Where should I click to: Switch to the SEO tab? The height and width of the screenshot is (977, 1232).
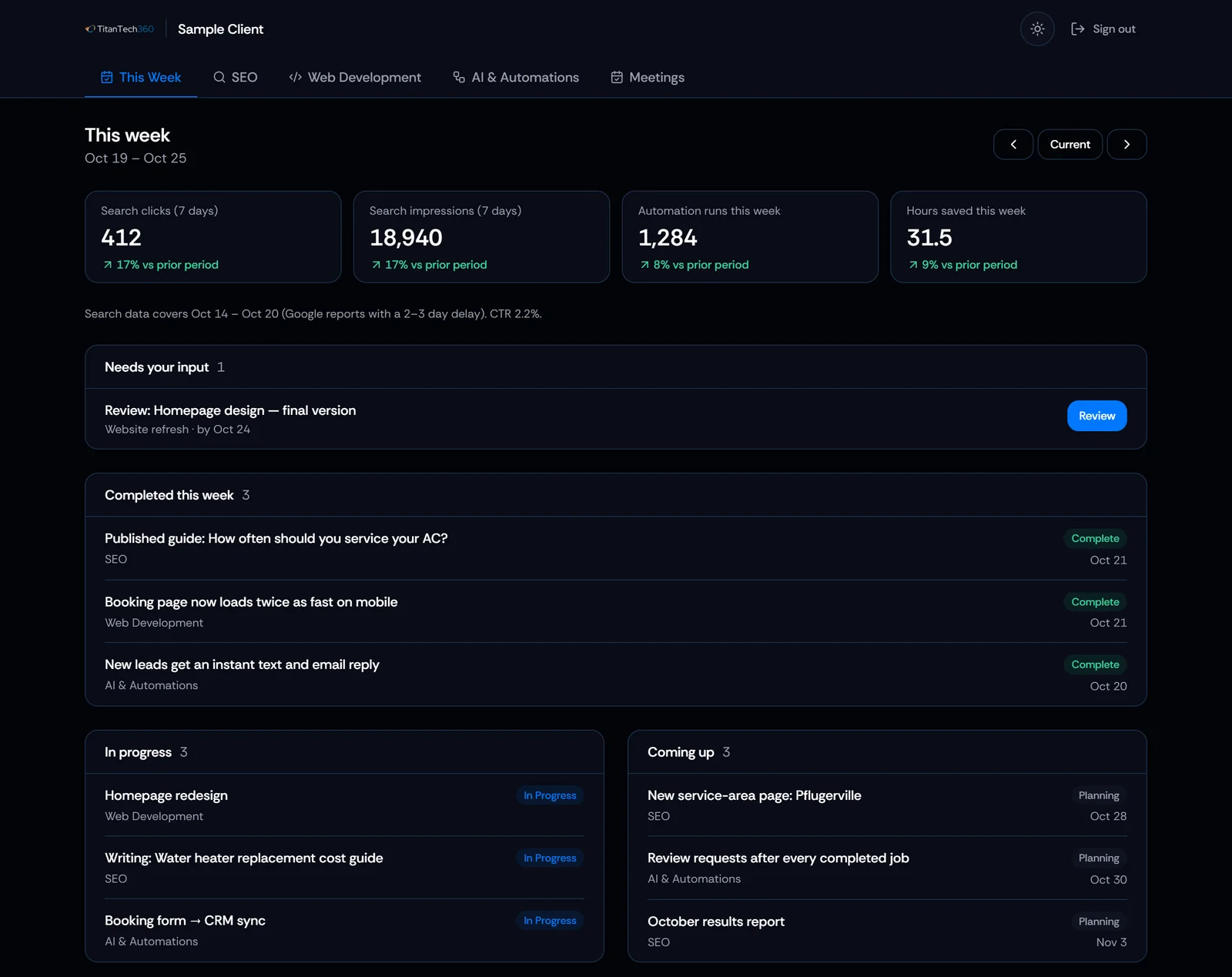(236, 77)
